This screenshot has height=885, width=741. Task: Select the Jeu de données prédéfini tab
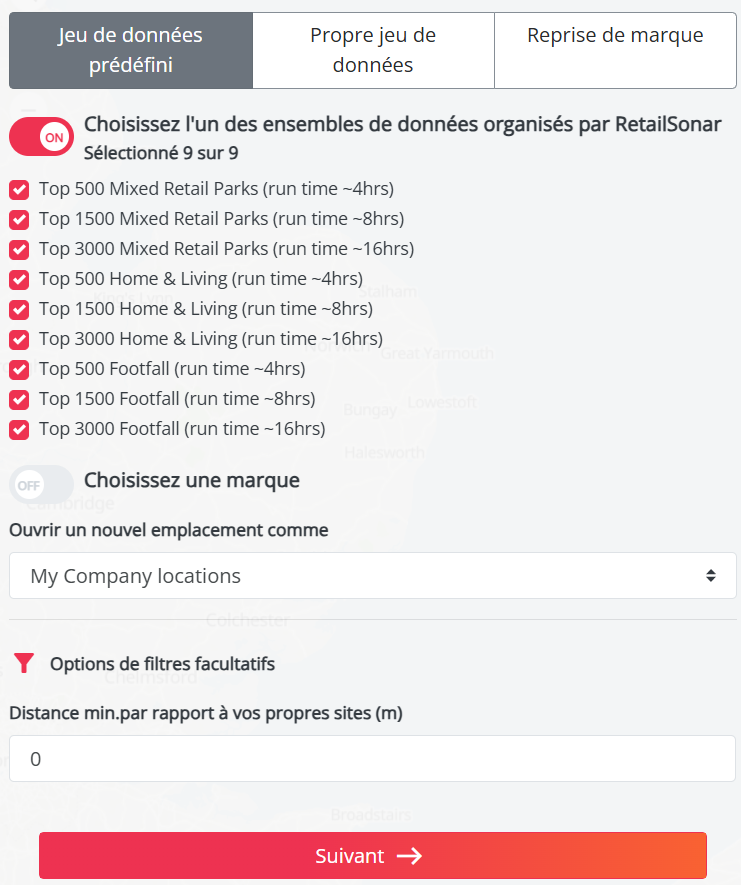pyautogui.click(x=130, y=50)
